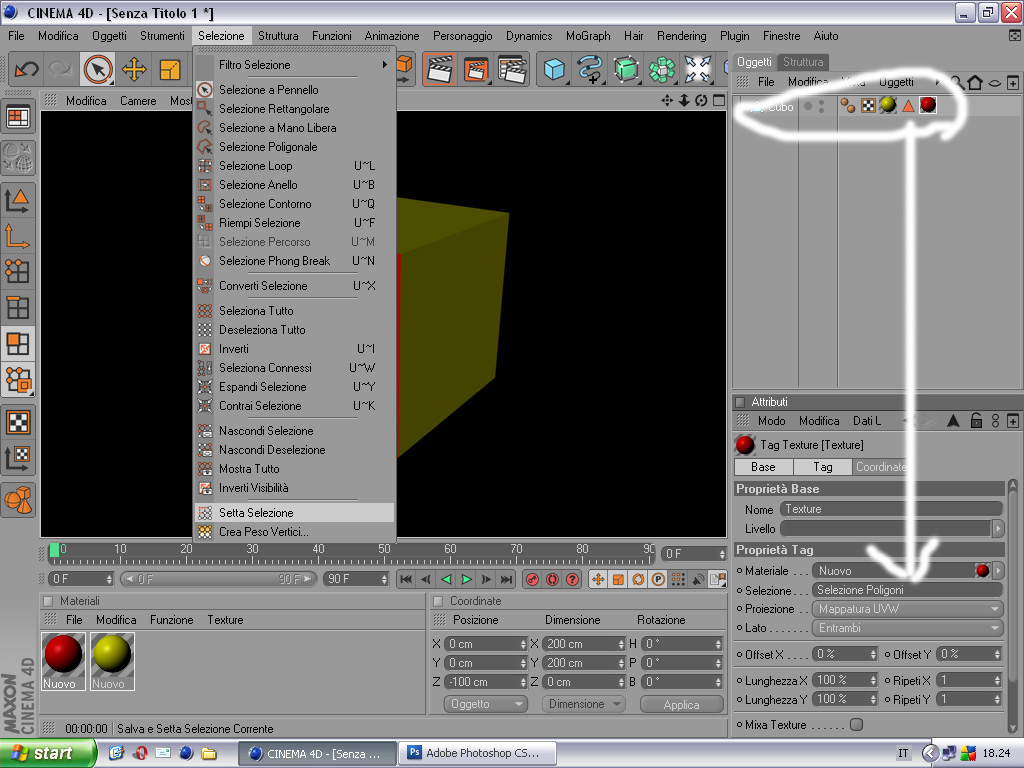Click the spline curve tool icon
1024x768 pixels.
point(590,69)
